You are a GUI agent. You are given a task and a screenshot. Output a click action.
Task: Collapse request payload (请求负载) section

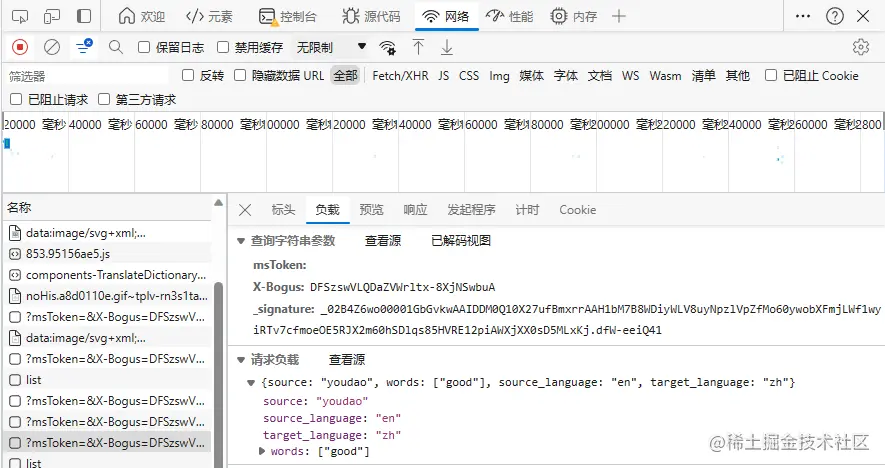pos(241,360)
